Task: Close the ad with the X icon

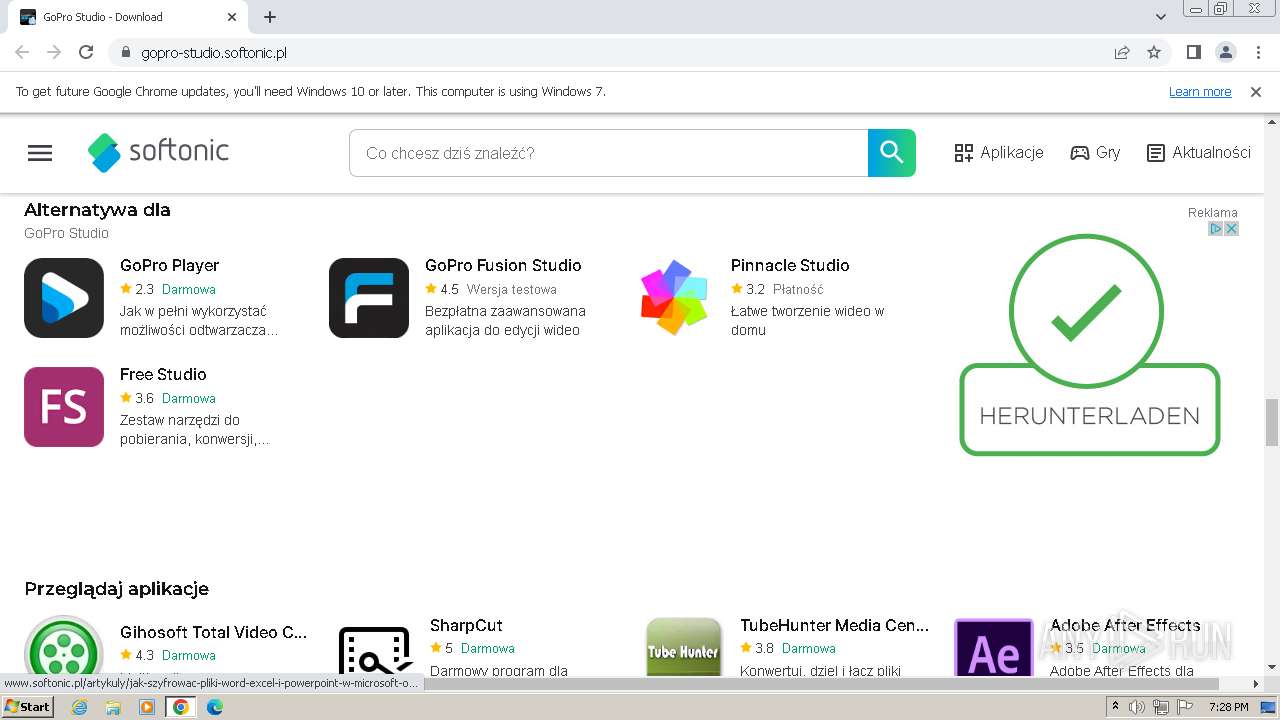Action: coord(1232,229)
